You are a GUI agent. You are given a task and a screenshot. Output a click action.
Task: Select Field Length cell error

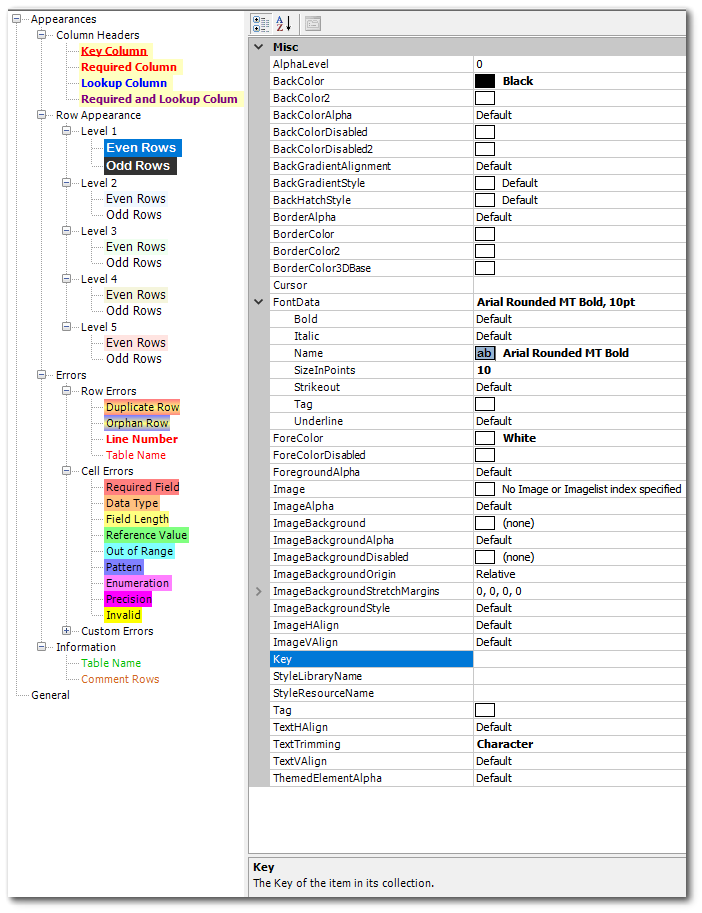pos(137,519)
